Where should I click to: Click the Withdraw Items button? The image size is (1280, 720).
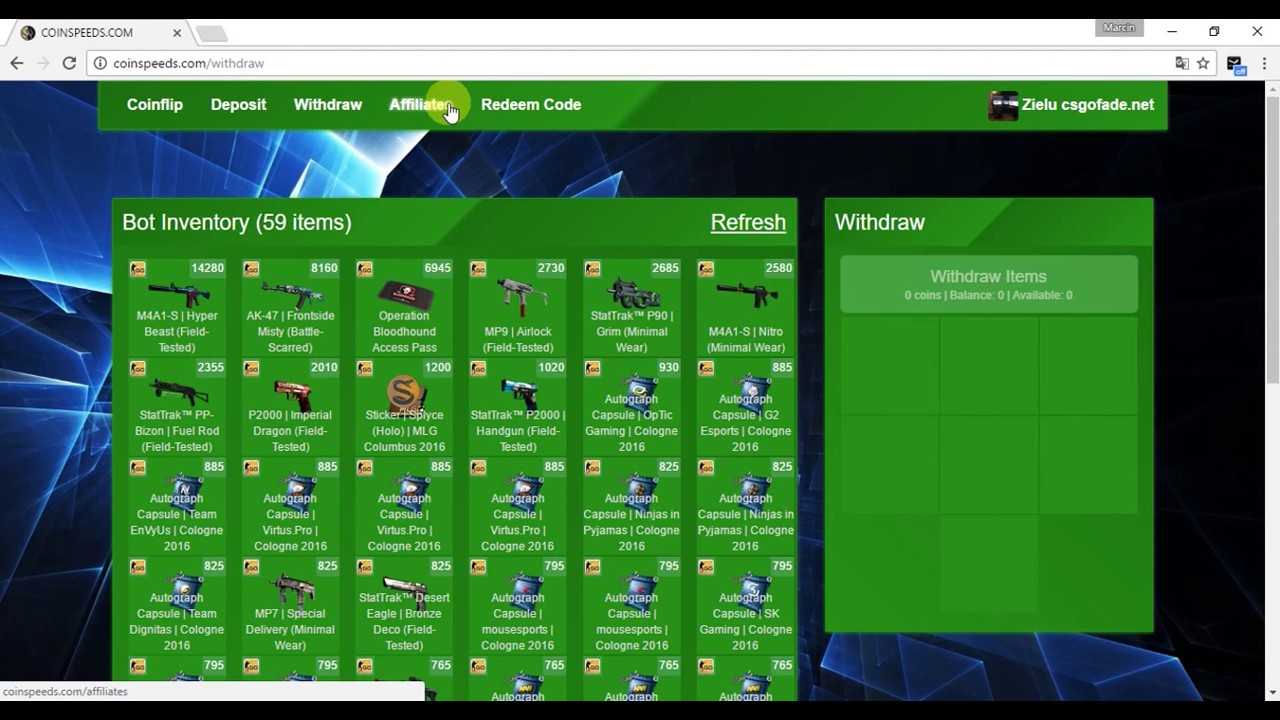(989, 284)
